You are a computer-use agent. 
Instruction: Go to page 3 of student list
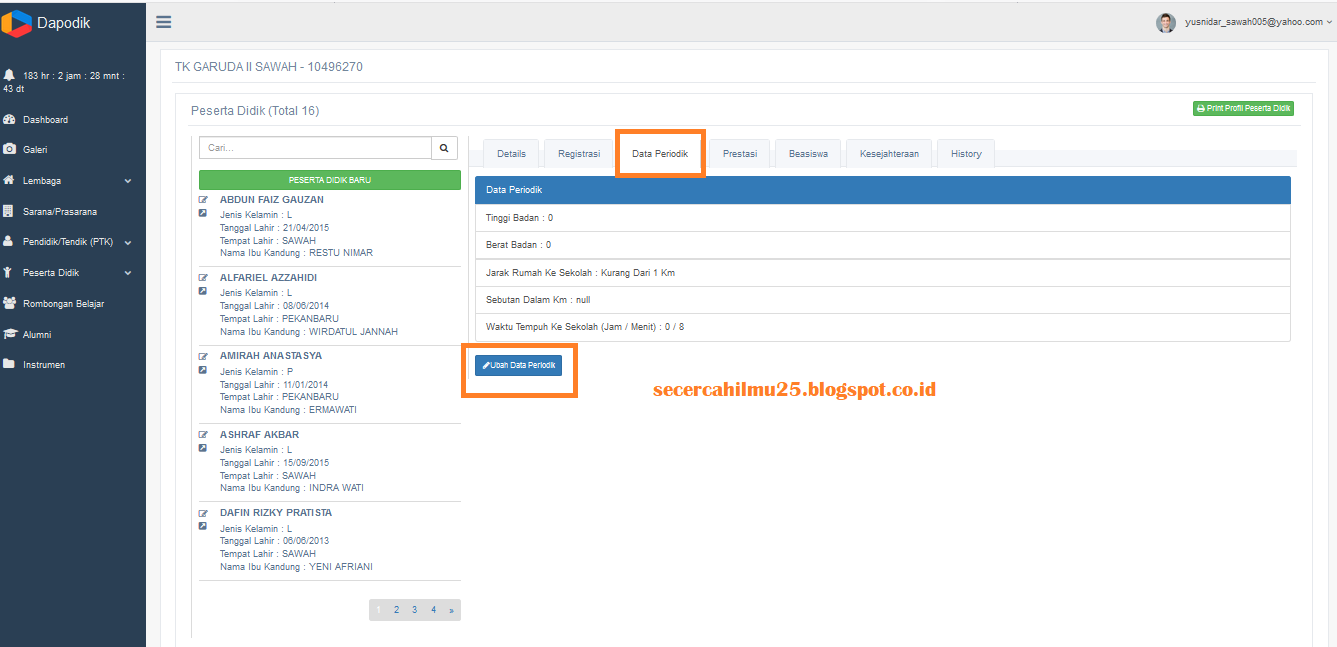coord(415,609)
